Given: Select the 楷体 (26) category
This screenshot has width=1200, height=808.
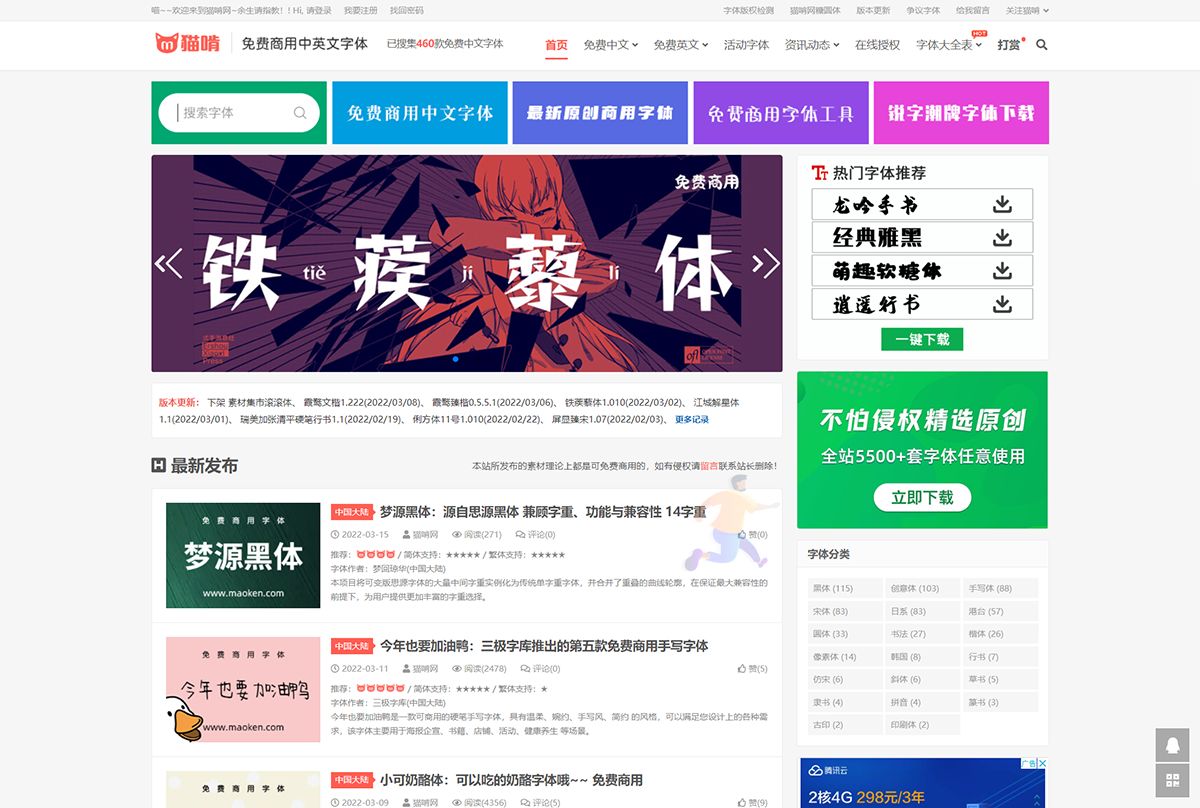Looking at the screenshot, I should [x=1001, y=634].
